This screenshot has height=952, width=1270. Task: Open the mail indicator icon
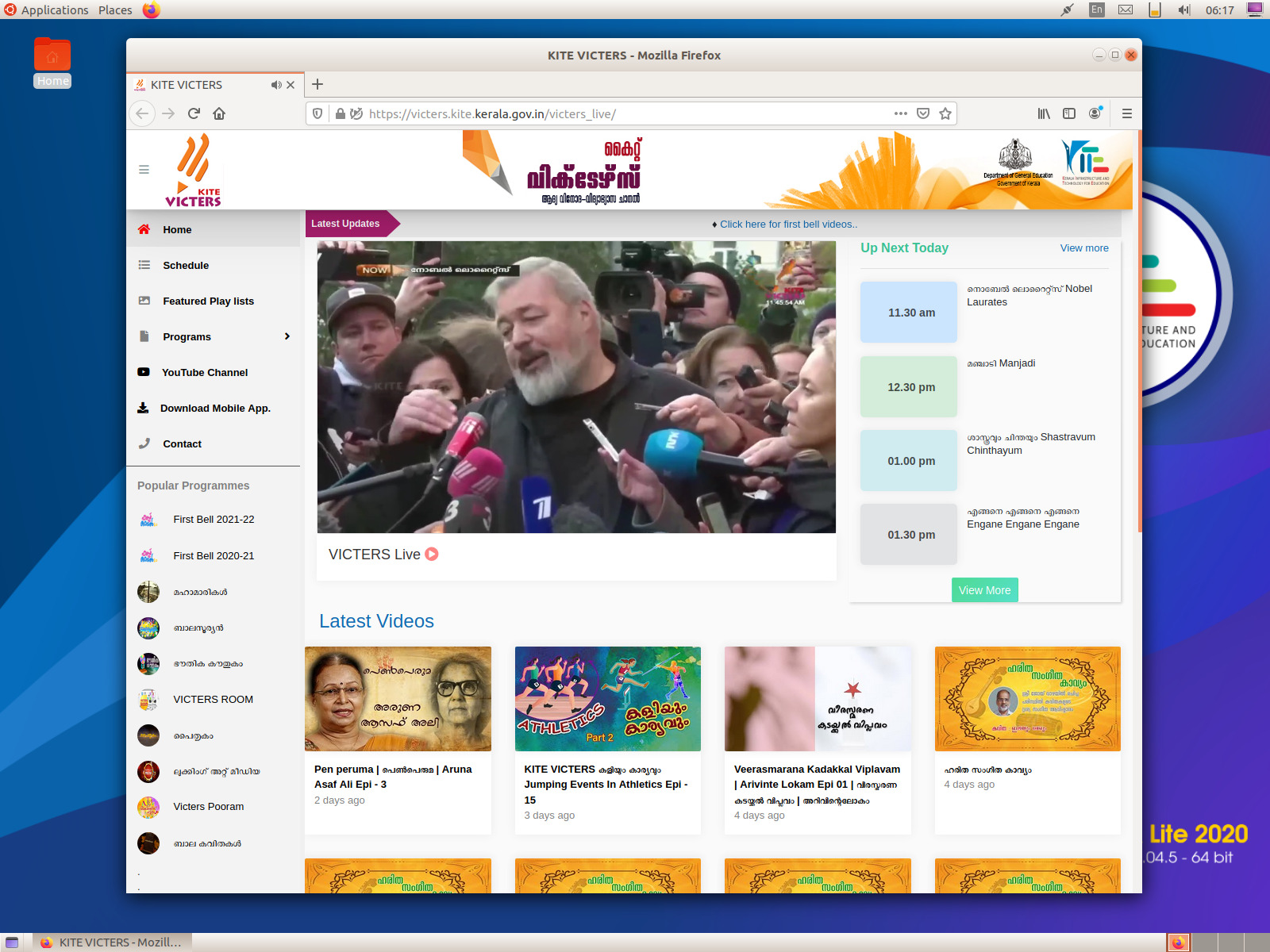(x=1126, y=10)
